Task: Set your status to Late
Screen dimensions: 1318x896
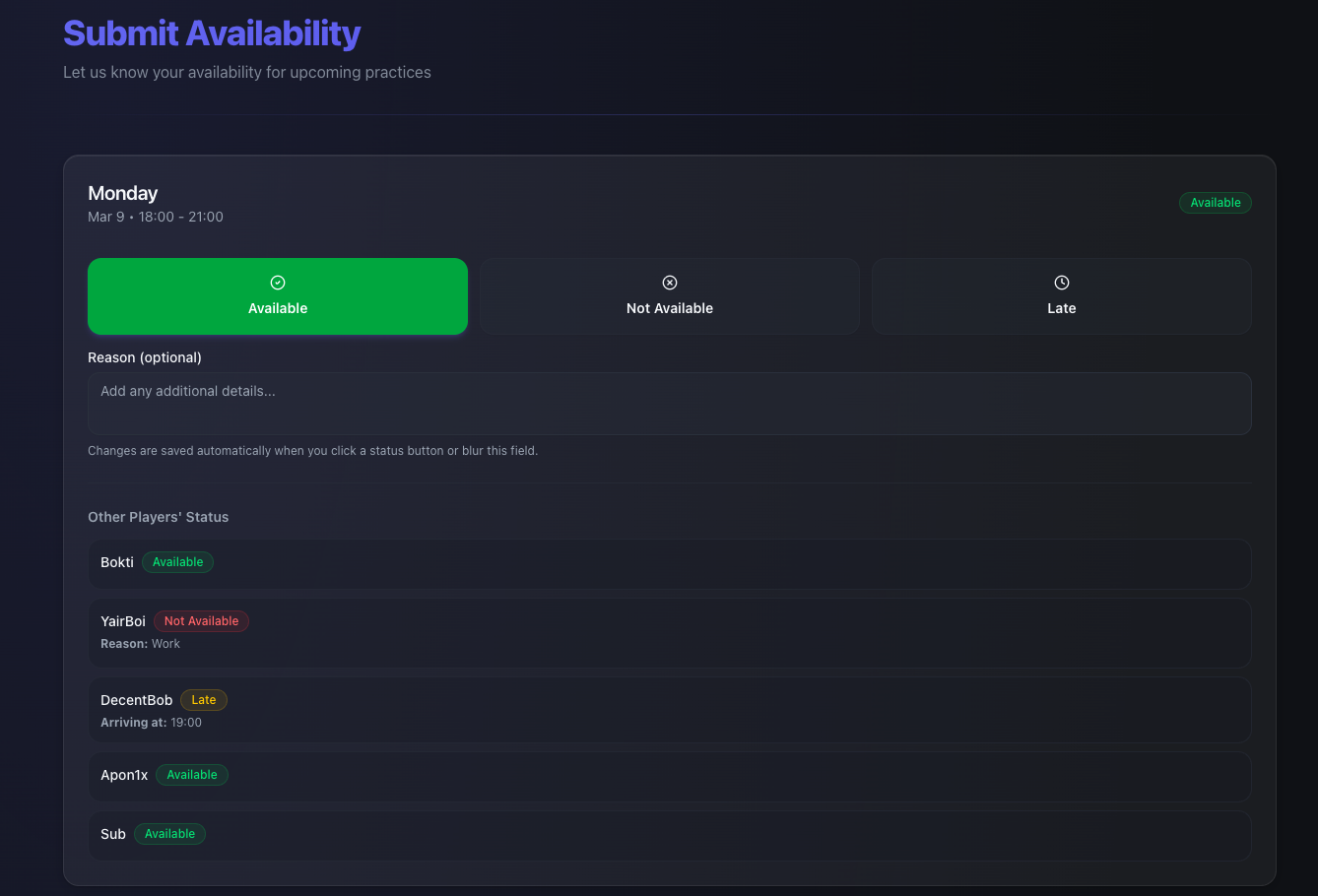Action: 1061,295
